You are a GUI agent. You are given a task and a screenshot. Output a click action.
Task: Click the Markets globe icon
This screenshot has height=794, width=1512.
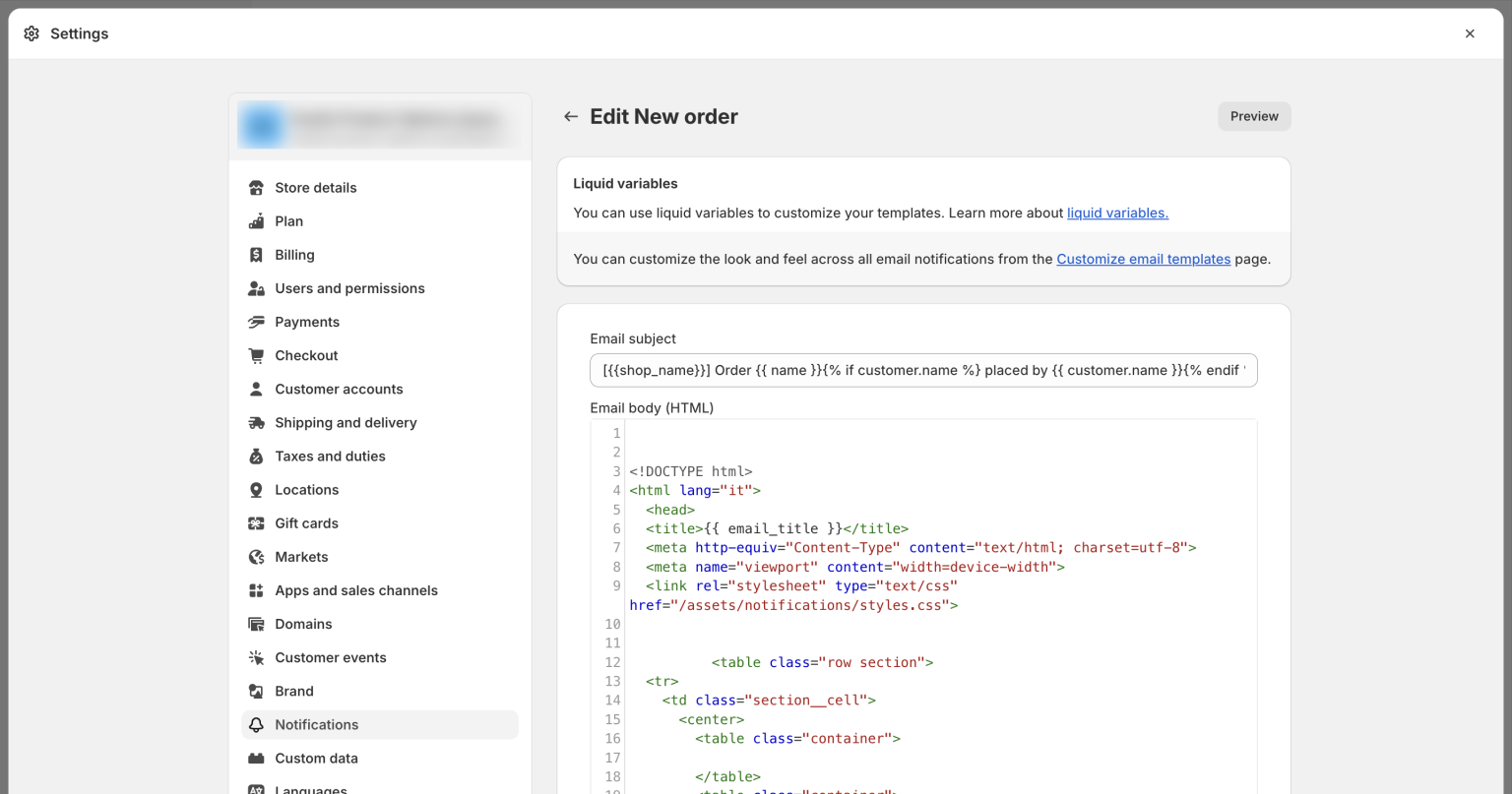[256, 556]
